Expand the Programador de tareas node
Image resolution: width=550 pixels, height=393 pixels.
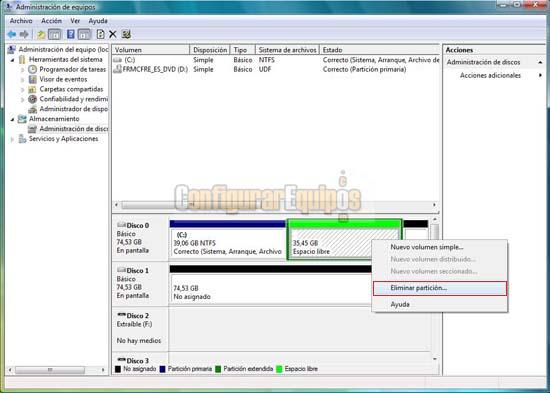tap(23, 70)
